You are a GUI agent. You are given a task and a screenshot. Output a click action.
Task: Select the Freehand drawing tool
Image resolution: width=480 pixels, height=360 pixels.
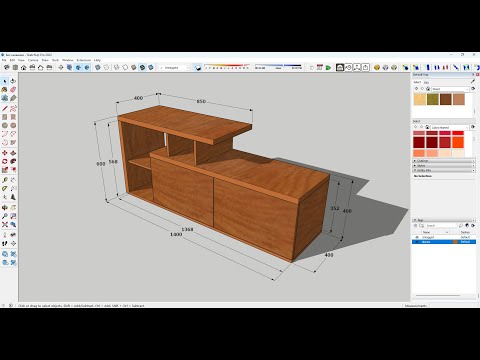(13, 108)
